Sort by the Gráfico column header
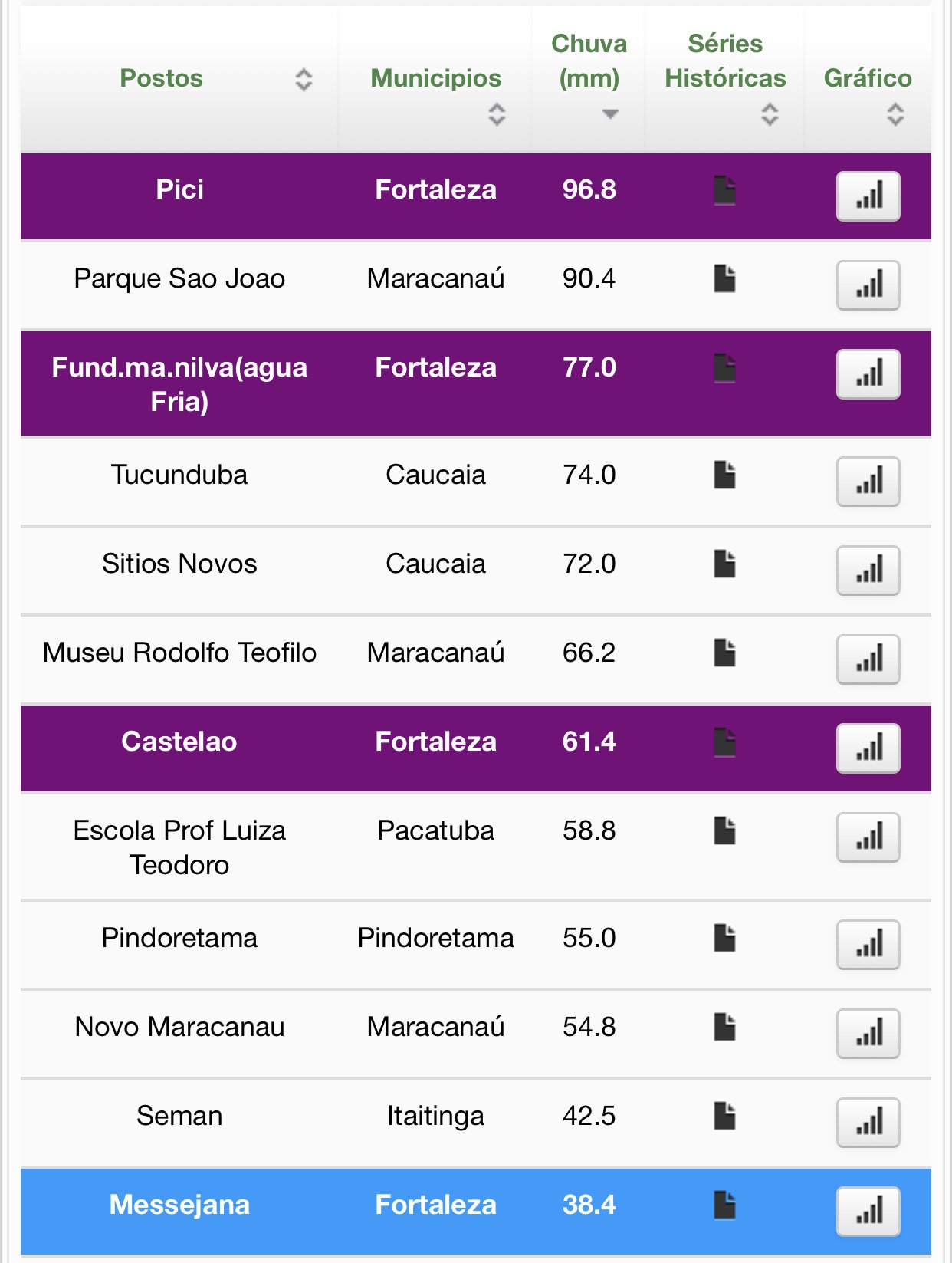The image size is (952, 1263). [x=868, y=80]
